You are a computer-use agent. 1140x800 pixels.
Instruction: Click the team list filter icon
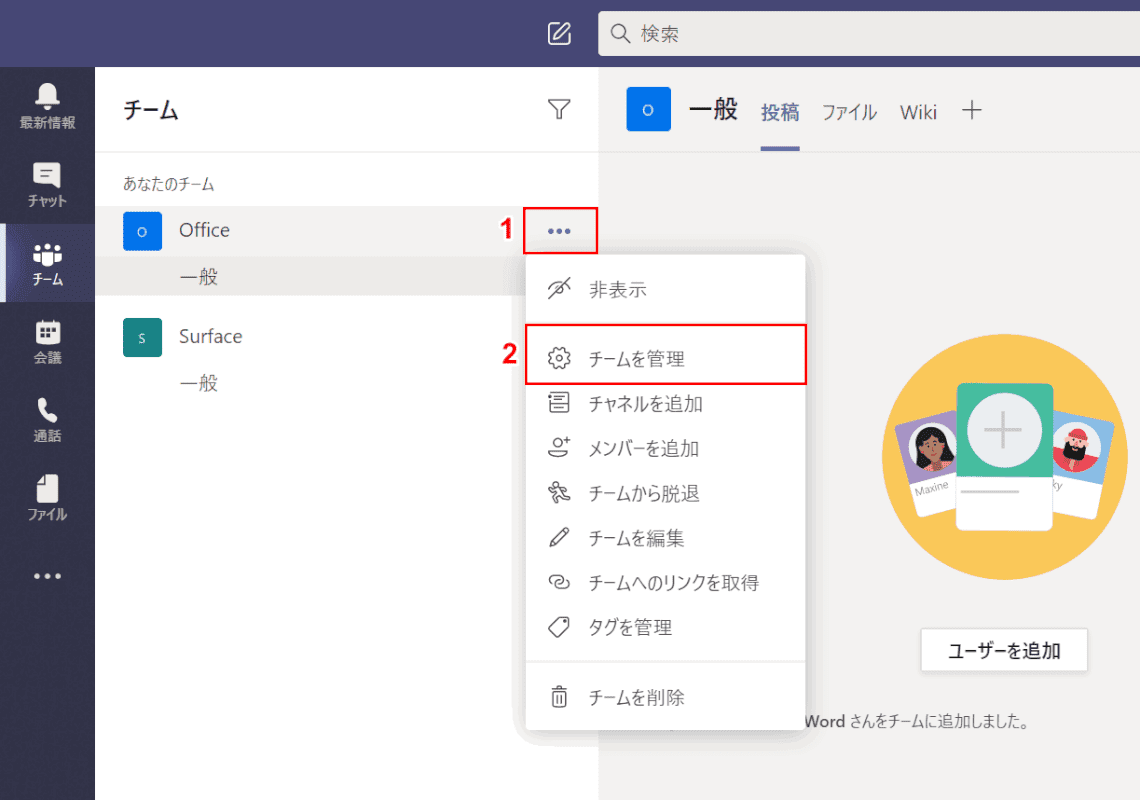[558, 109]
